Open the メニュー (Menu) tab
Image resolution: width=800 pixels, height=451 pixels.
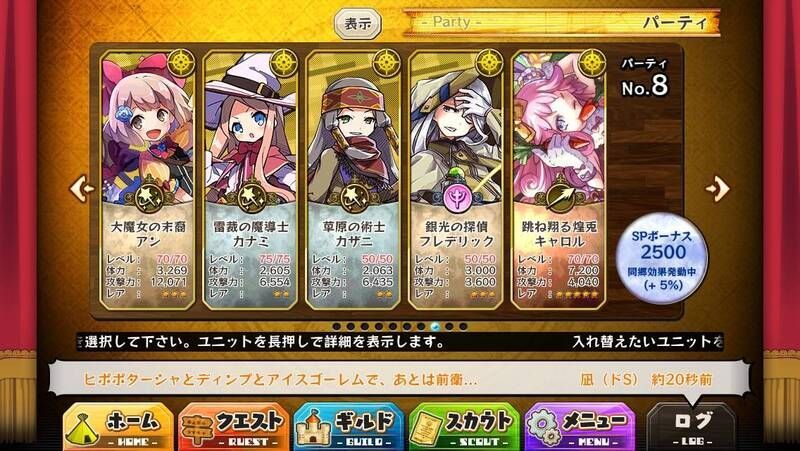click(580, 428)
